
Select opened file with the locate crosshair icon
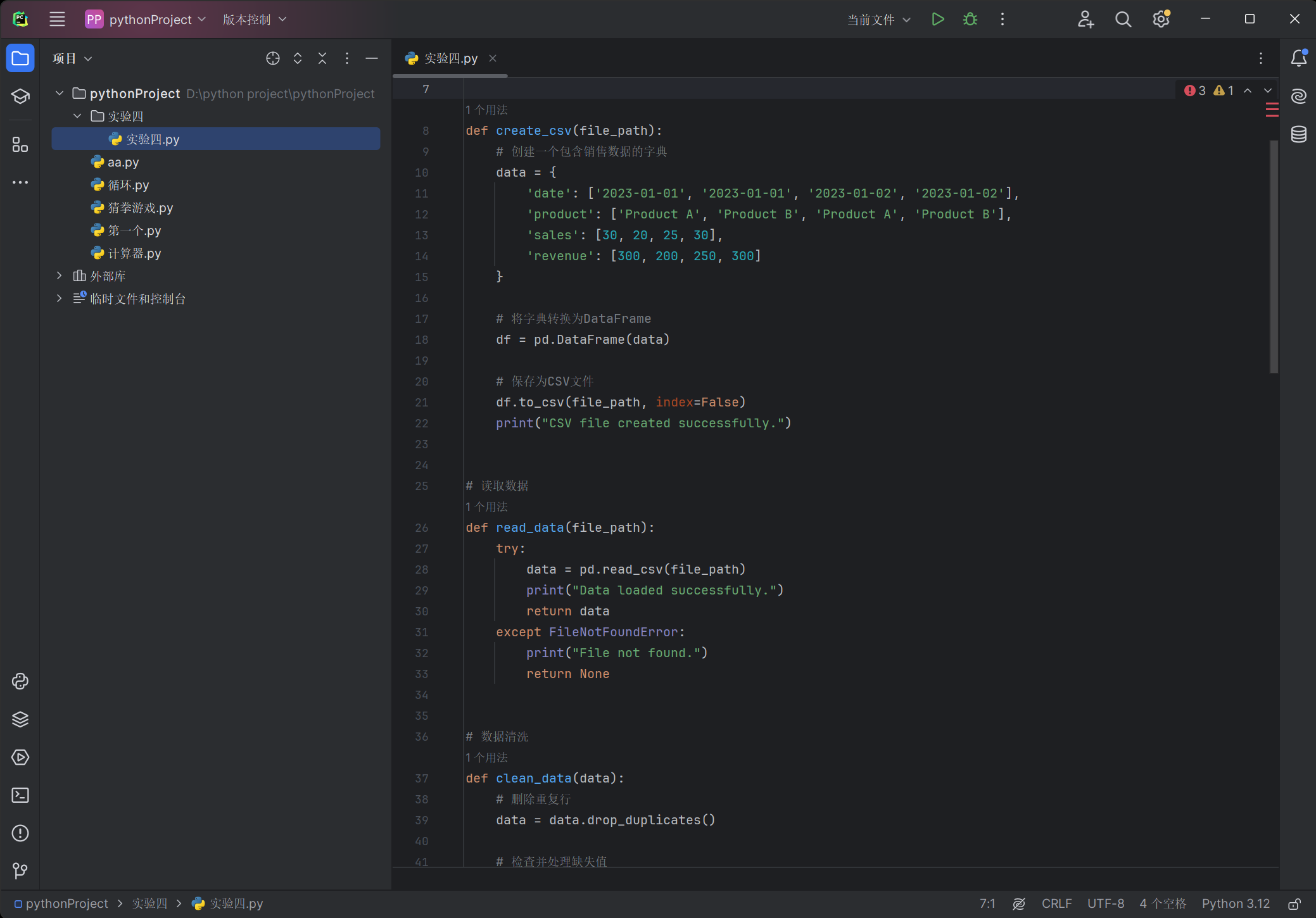[273, 58]
